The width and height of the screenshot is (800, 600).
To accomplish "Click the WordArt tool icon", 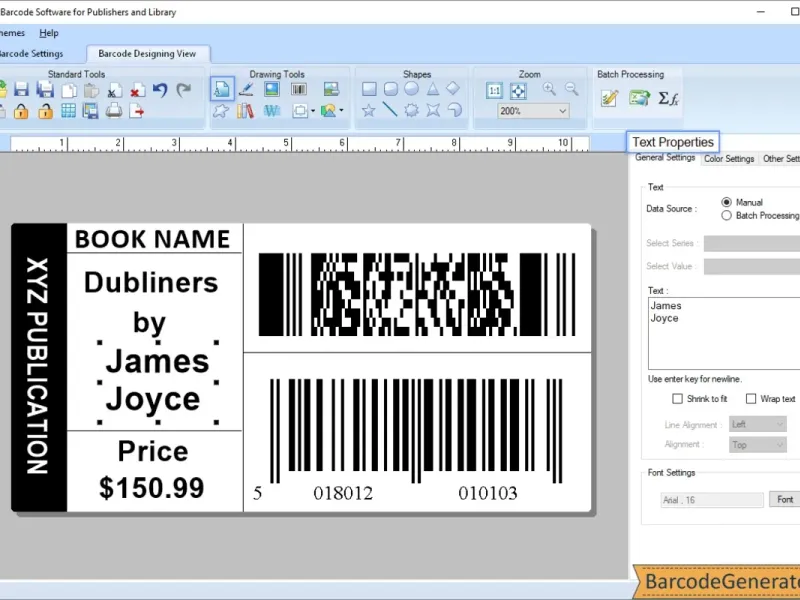I will click(x=272, y=110).
